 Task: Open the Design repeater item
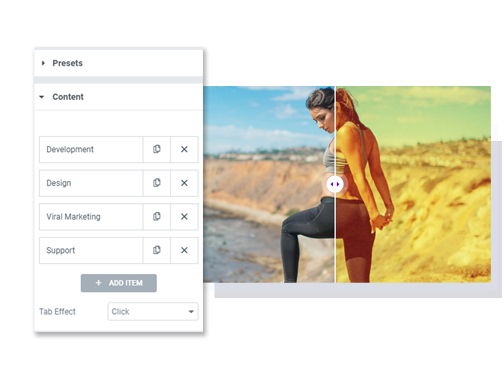point(91,183)
